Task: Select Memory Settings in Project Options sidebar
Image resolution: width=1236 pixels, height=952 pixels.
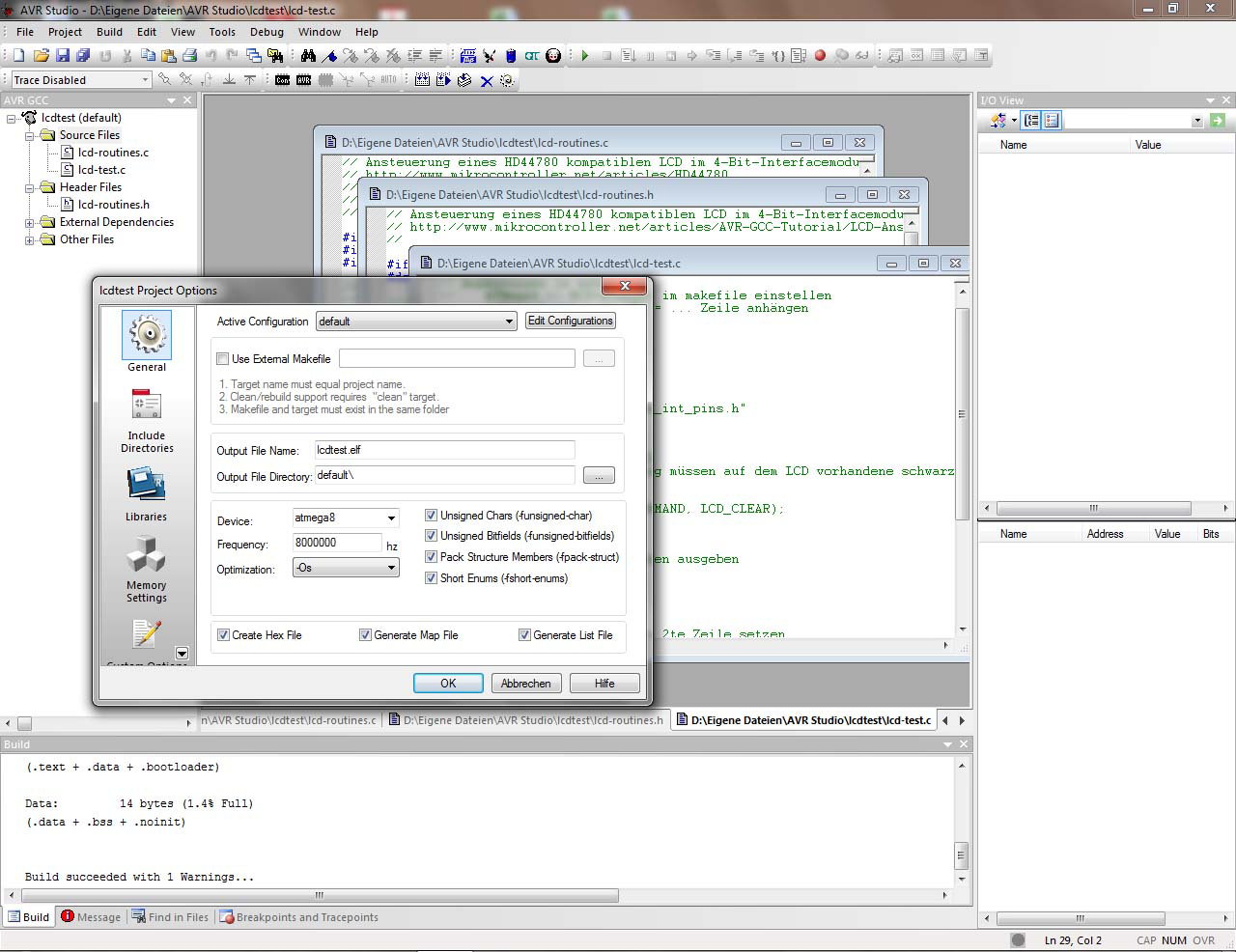Action: 146,570
